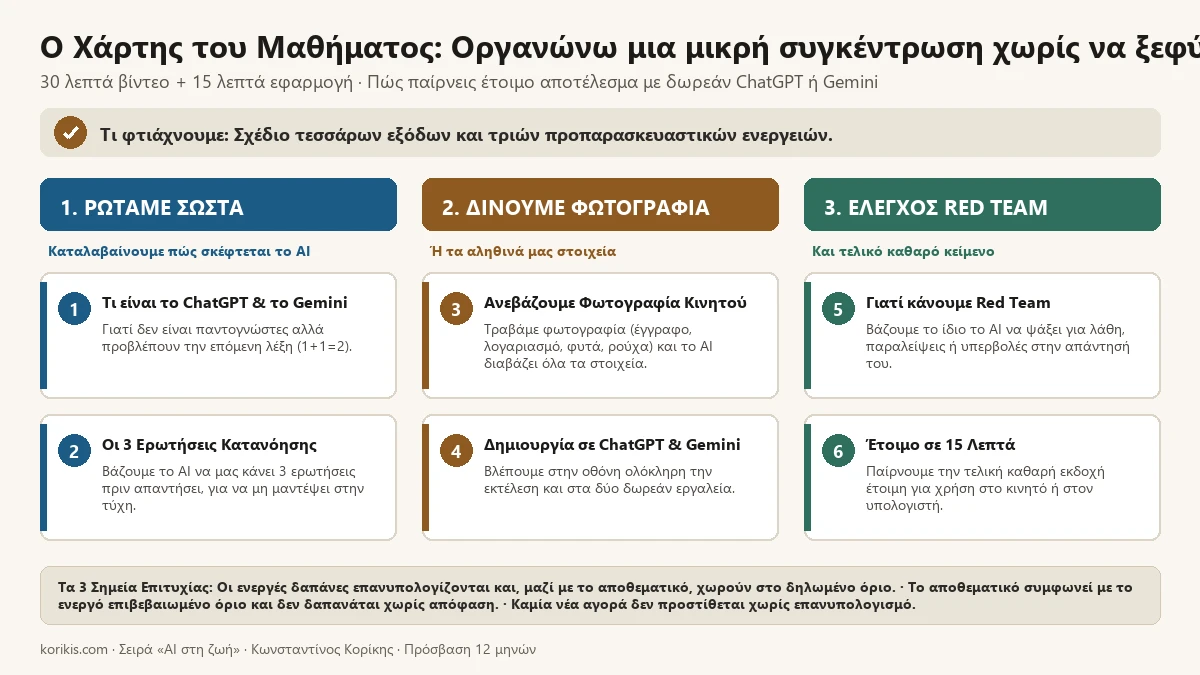Click the number 5 circle badge
The width and height of the screenshot is (1200, 675).
[838, 309]
